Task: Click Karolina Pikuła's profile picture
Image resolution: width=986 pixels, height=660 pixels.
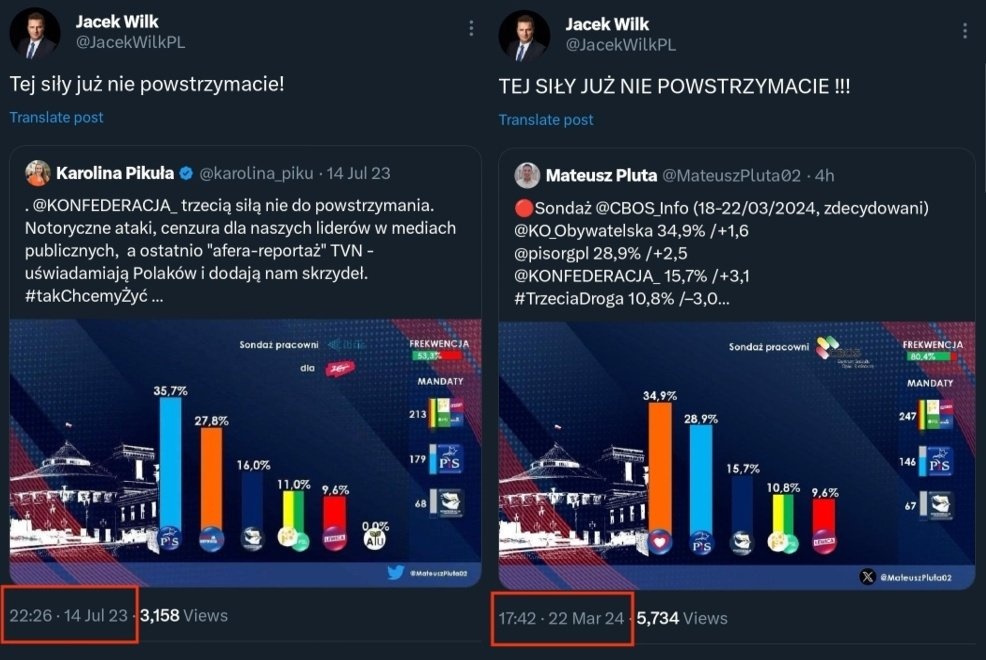Action: tap(38, 173)
